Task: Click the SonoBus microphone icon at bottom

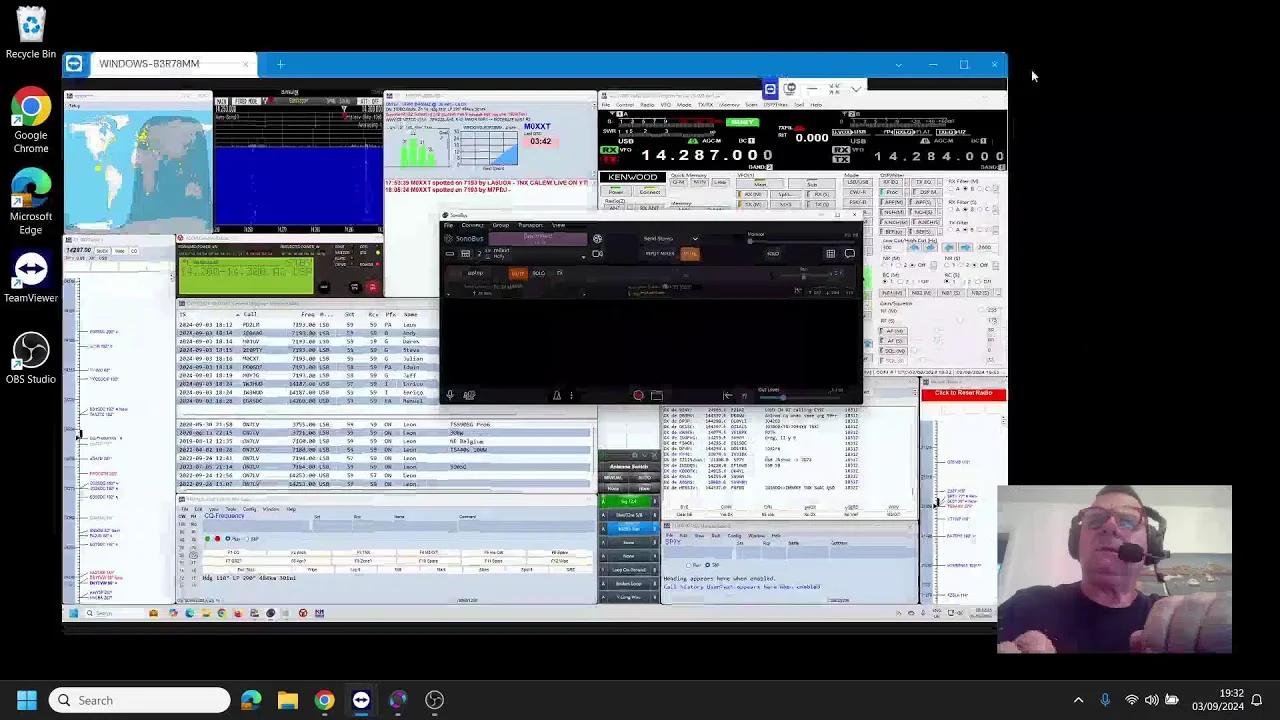Action: pyautogui.click(x=450, y=395)
